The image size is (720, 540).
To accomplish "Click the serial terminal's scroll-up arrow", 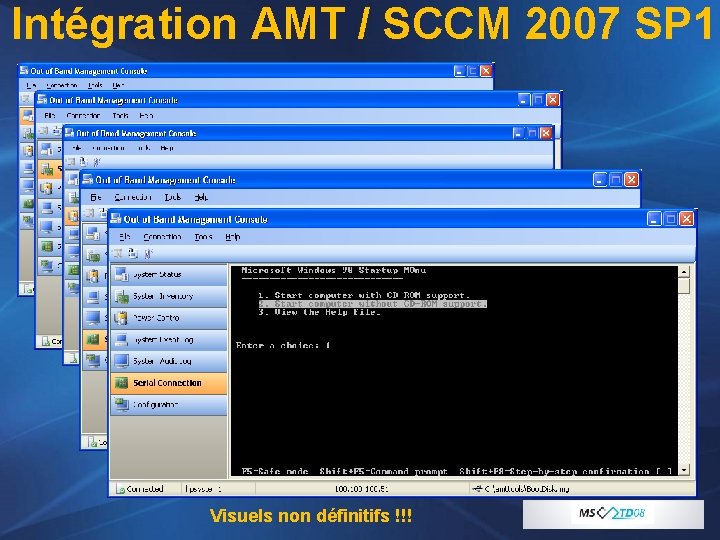I will pyautogui.click(x=684, y=272).
